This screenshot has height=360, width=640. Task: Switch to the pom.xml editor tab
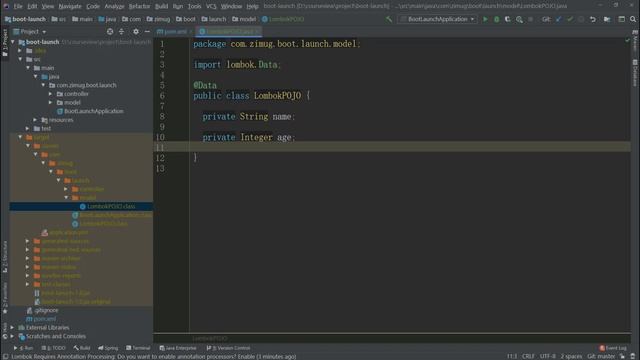[175, 31]
